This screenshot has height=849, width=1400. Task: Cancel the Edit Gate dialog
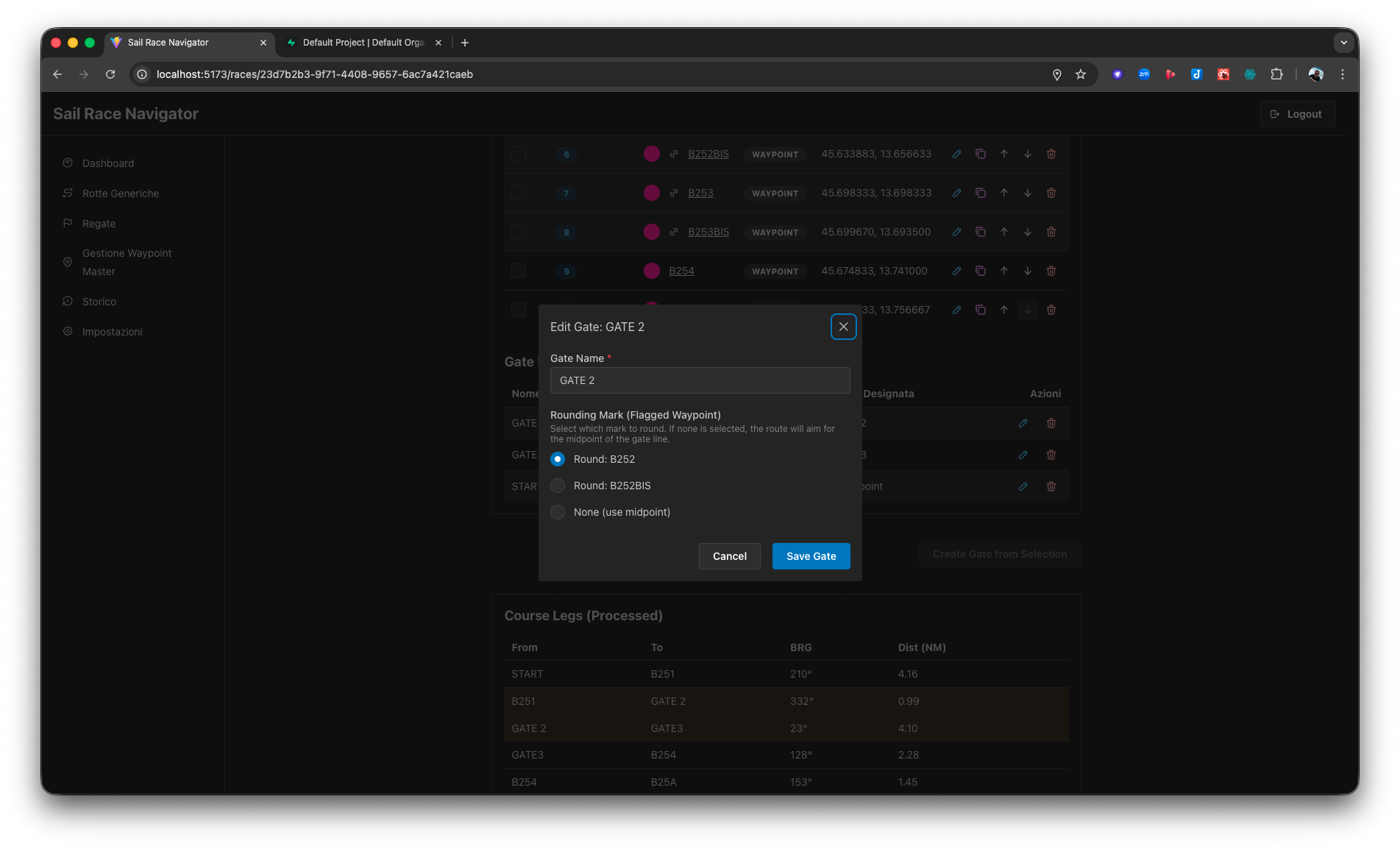tap(729, 556)
